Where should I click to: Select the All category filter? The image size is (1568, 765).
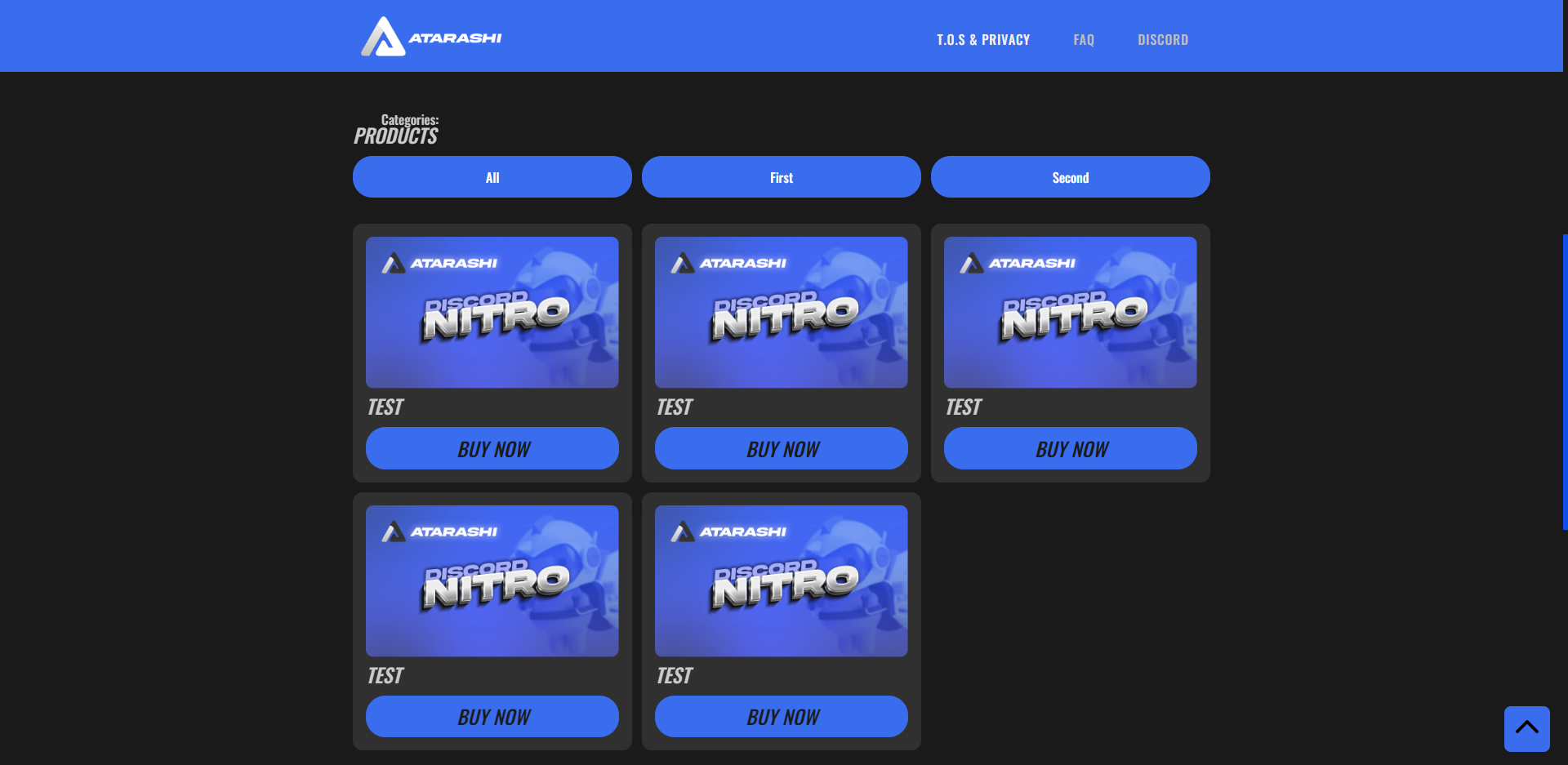tap(492, 177)
